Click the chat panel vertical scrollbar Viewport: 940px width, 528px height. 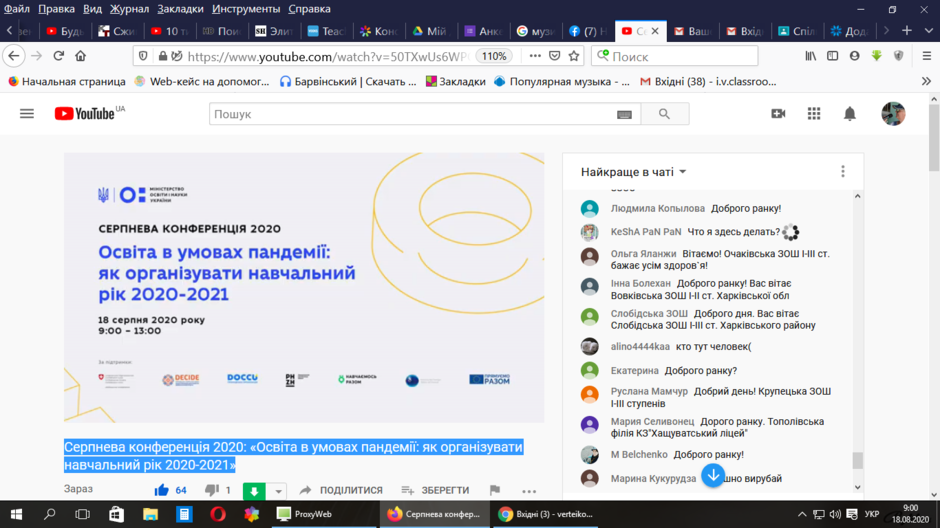click(x=857, y=342)
